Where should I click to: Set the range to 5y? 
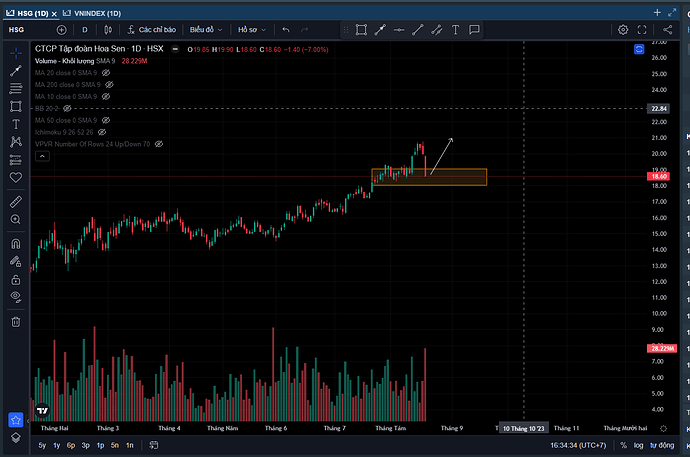42,445
